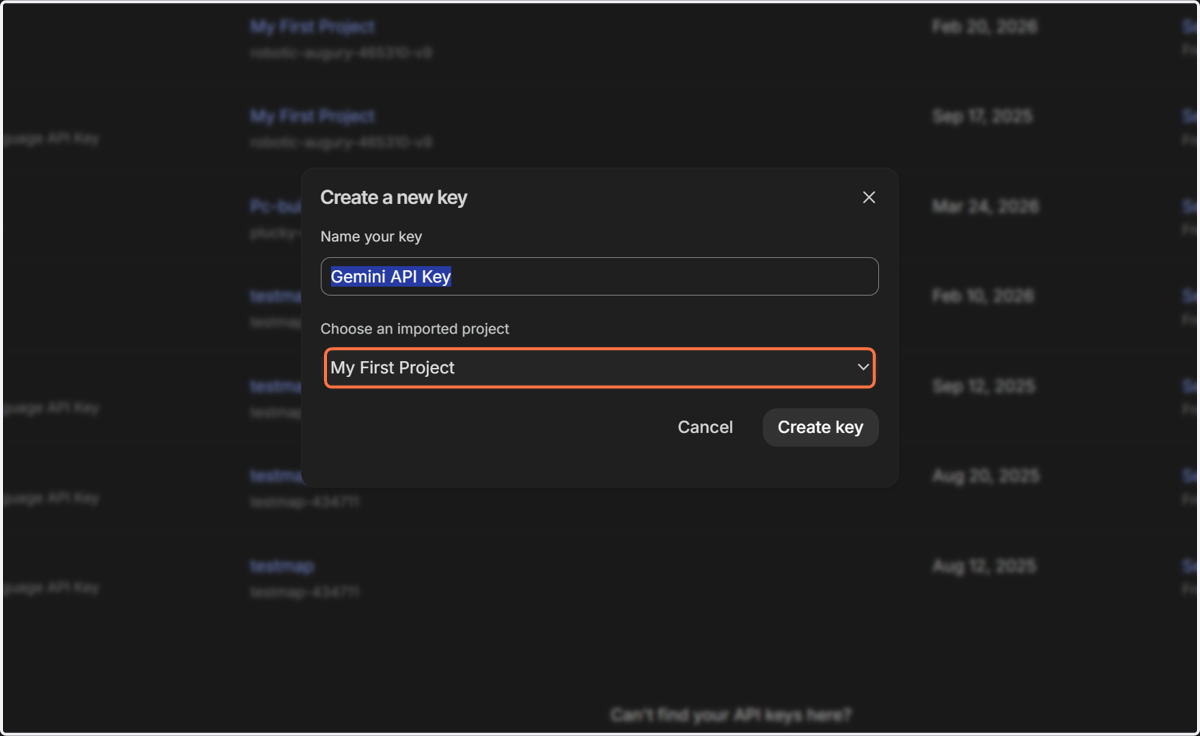The height and width of the screenshot is (736, 1200).
Task: Click the Choose an imported project label
Action: coord(415,329)
